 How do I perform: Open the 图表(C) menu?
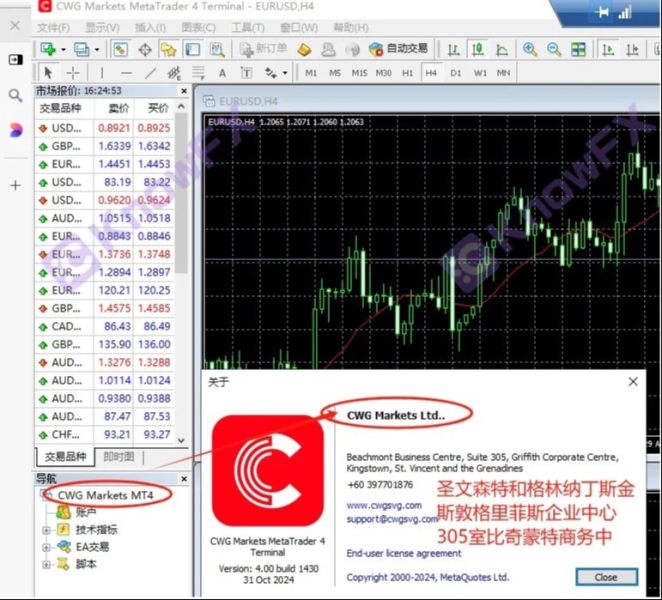[198, 28]
